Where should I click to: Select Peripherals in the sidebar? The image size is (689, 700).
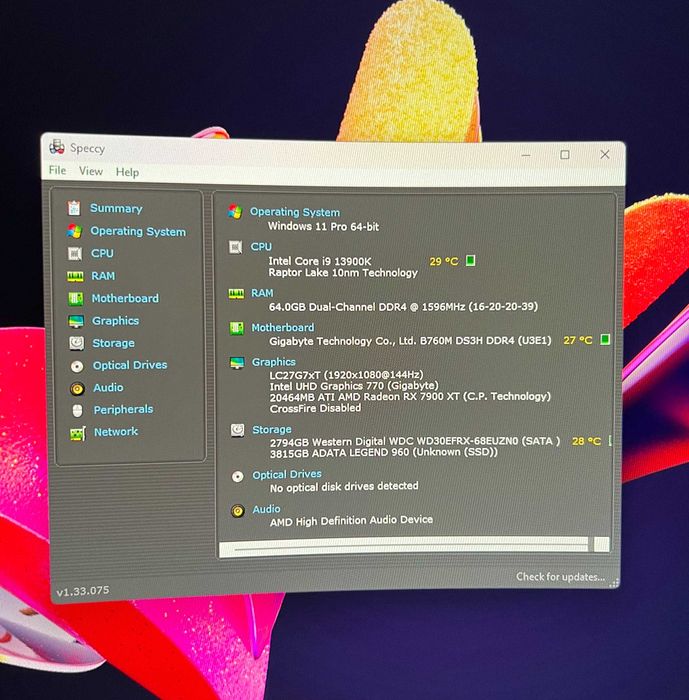(123, 409)
